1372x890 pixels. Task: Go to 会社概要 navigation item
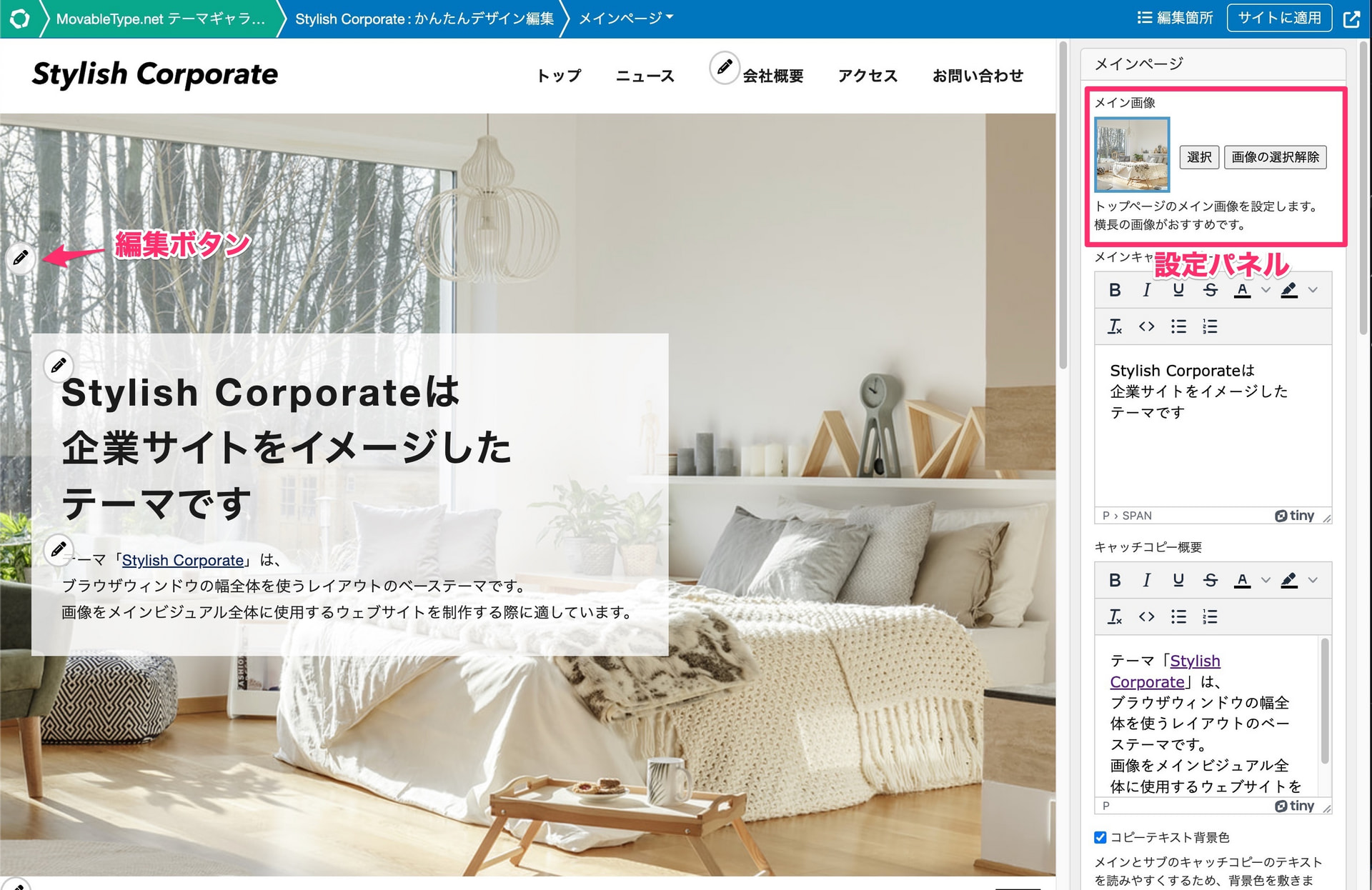773,76
